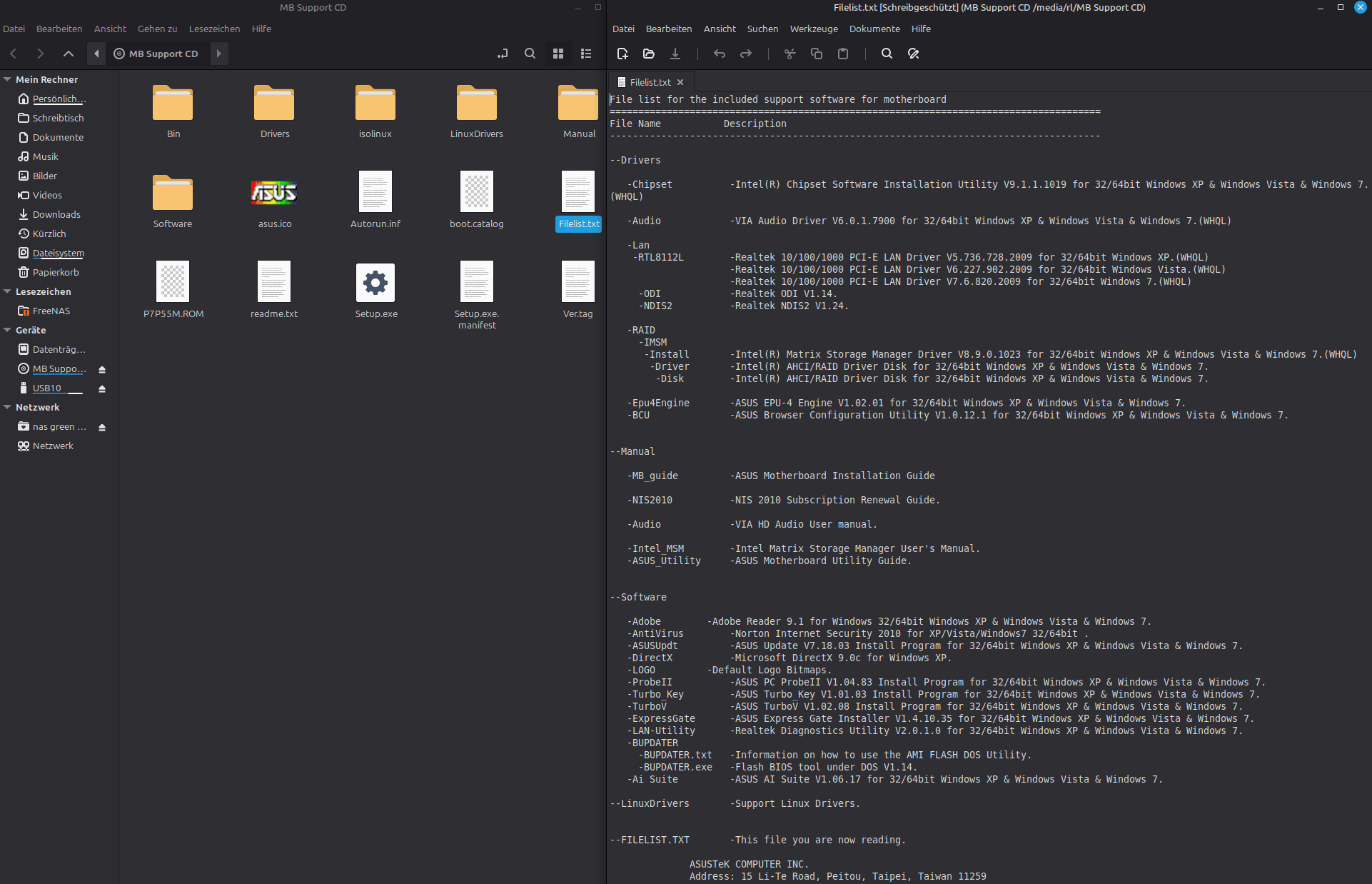Screen dimensions: 1372x884
Task: Click the paste clipboard icon
Action: point(842,54)
